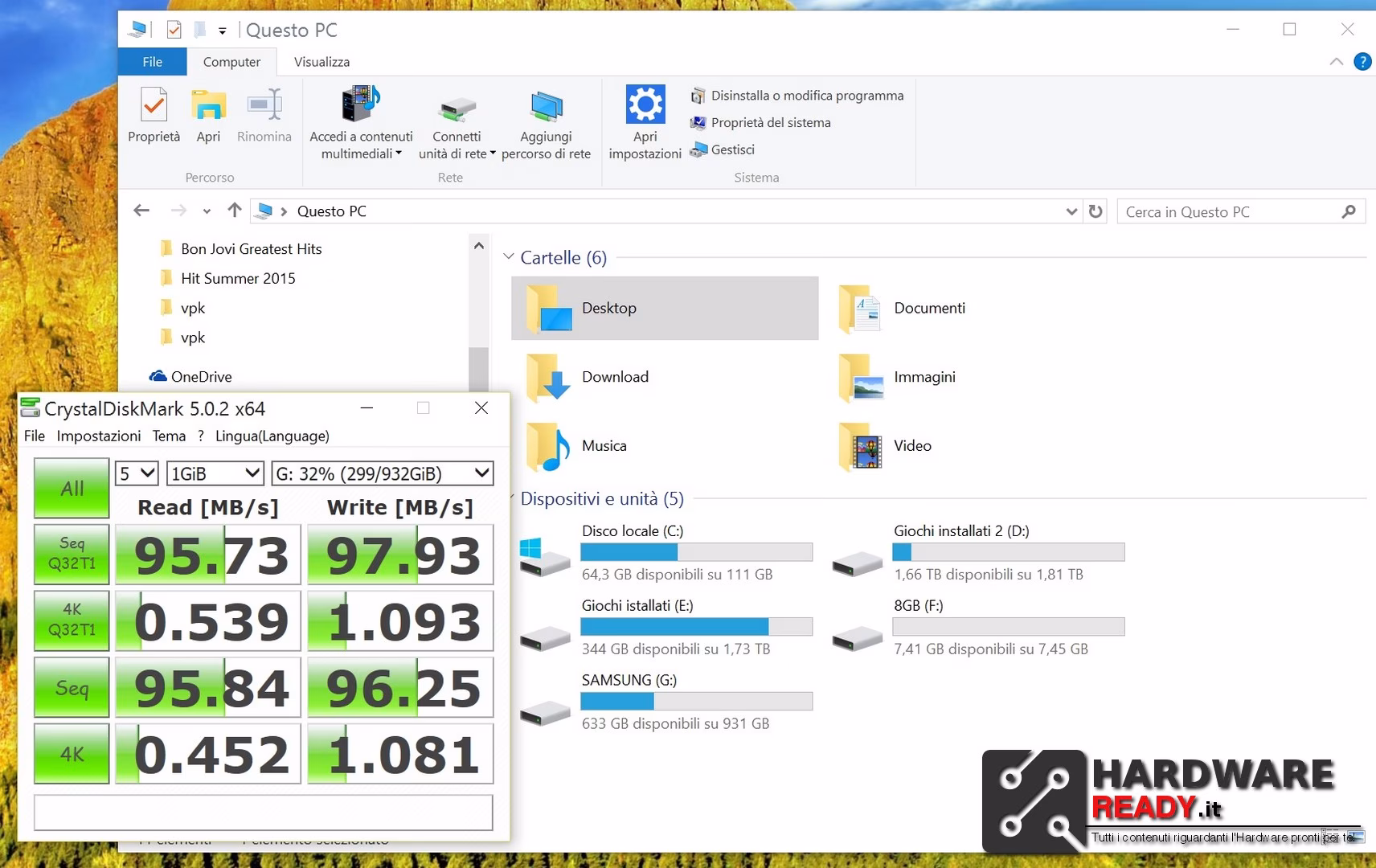
Task: Go up one level with up arrow
Action: coord(234,211)
